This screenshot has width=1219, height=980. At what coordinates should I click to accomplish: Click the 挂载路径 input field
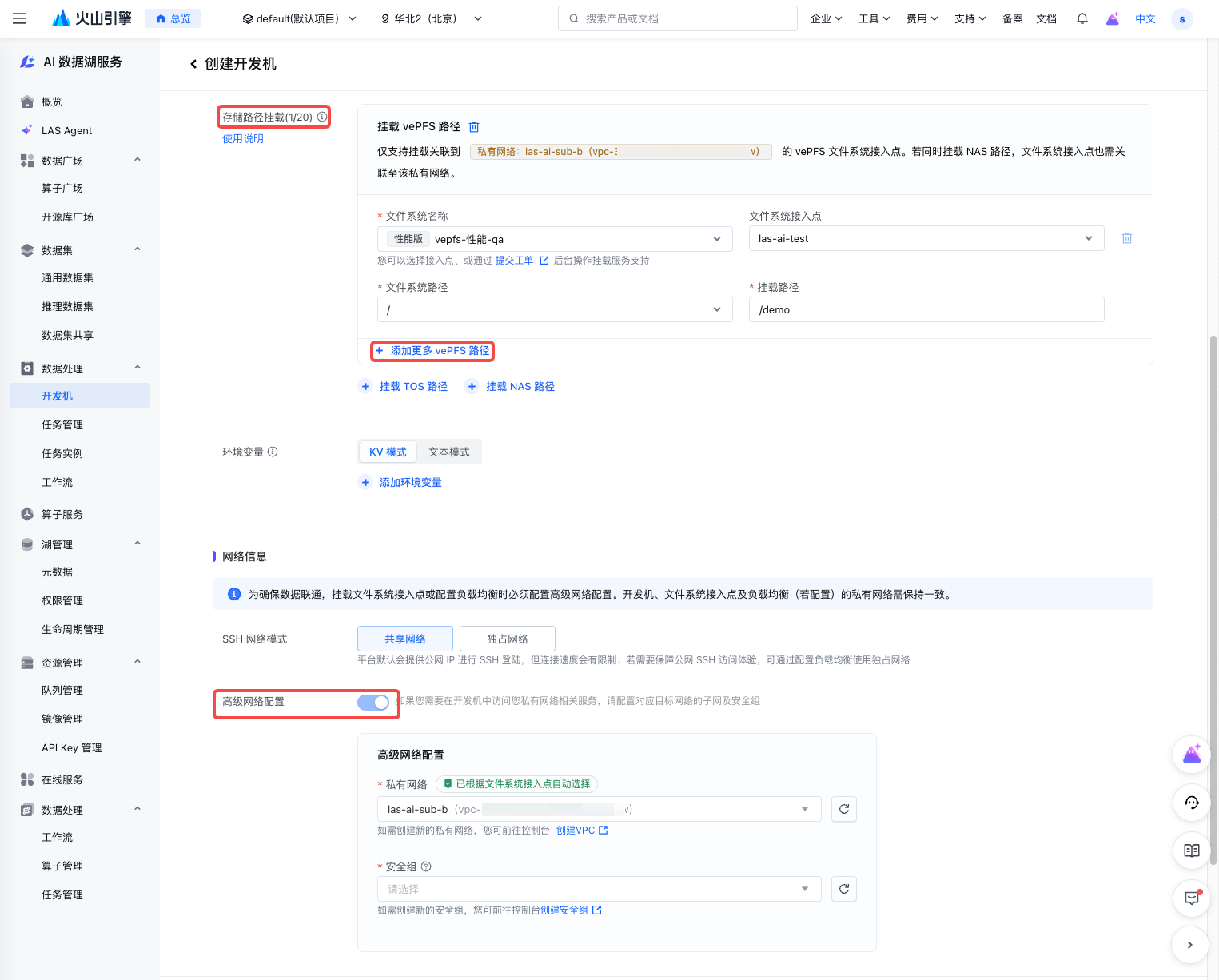pyautogui.click(x=926, y=309)
